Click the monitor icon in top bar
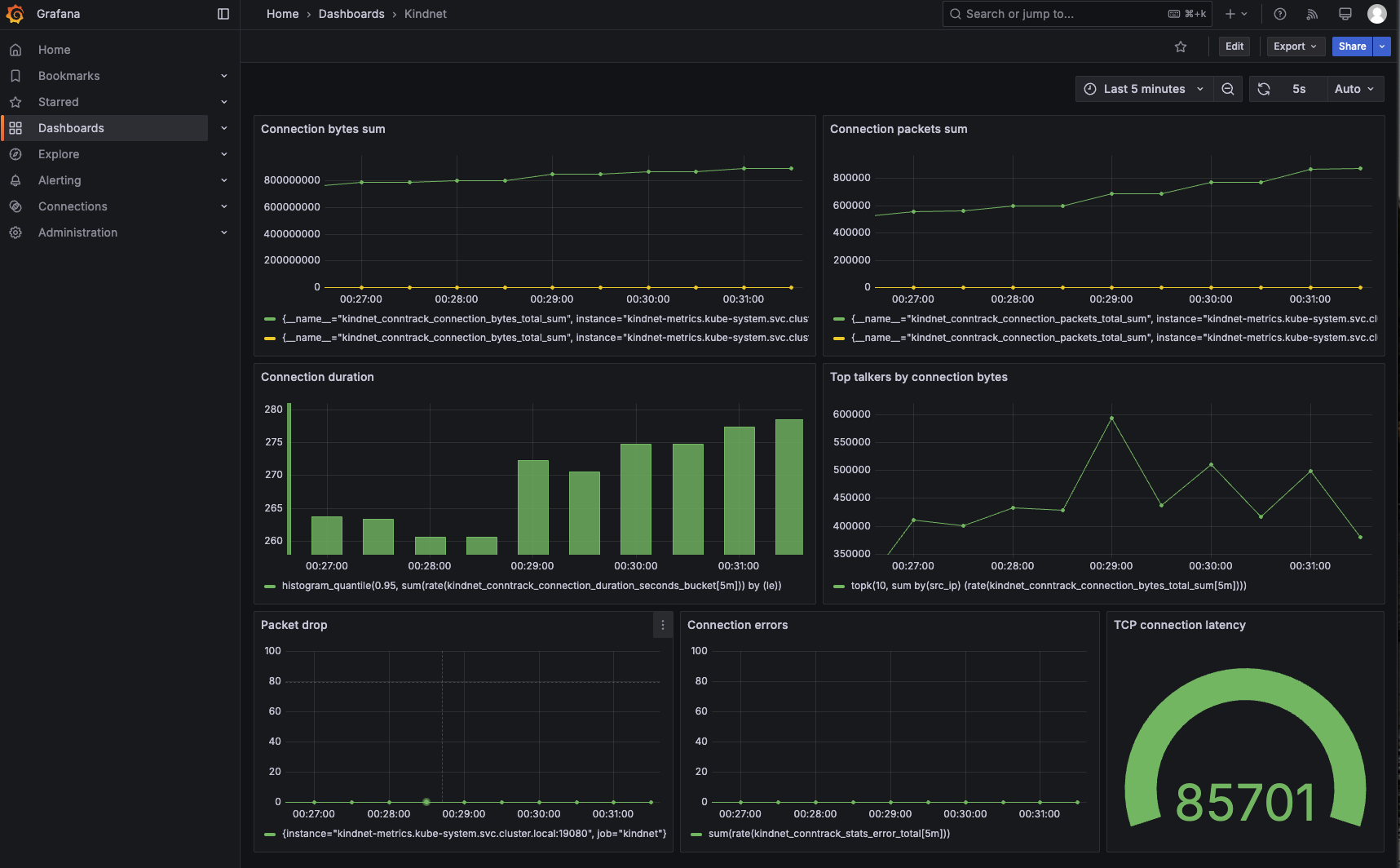The image size is (1400, 868). (x=1345, y=14)
